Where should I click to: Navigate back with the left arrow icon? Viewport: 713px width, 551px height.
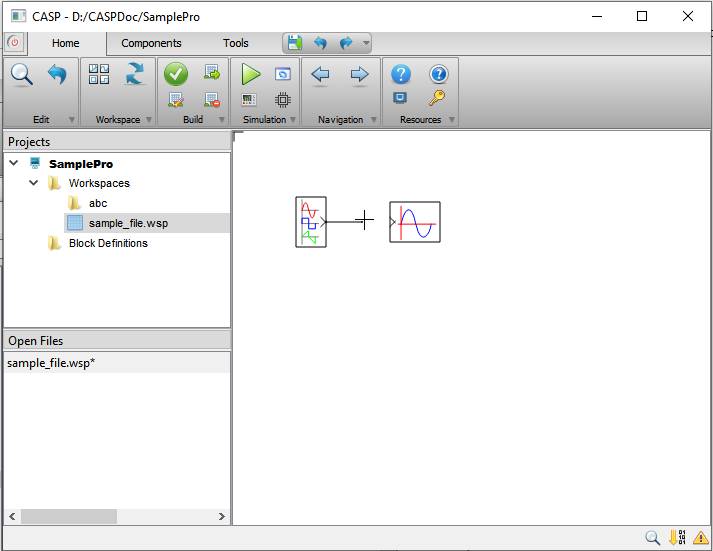(320, 74)
